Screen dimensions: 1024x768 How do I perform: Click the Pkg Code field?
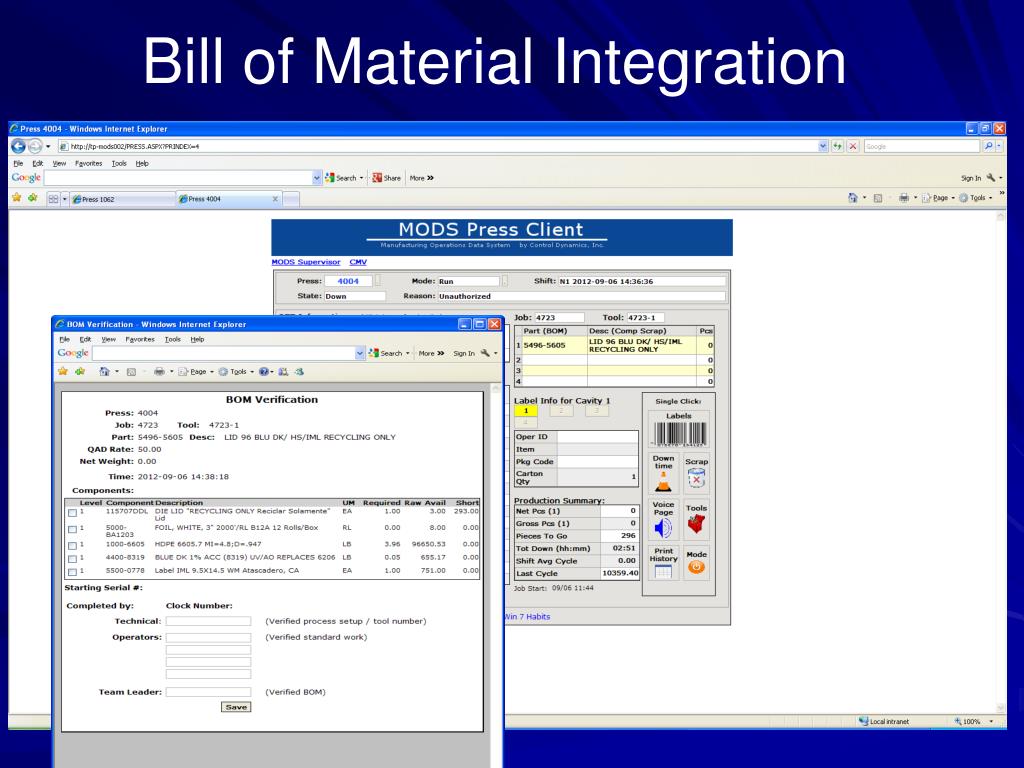(598, 462)
